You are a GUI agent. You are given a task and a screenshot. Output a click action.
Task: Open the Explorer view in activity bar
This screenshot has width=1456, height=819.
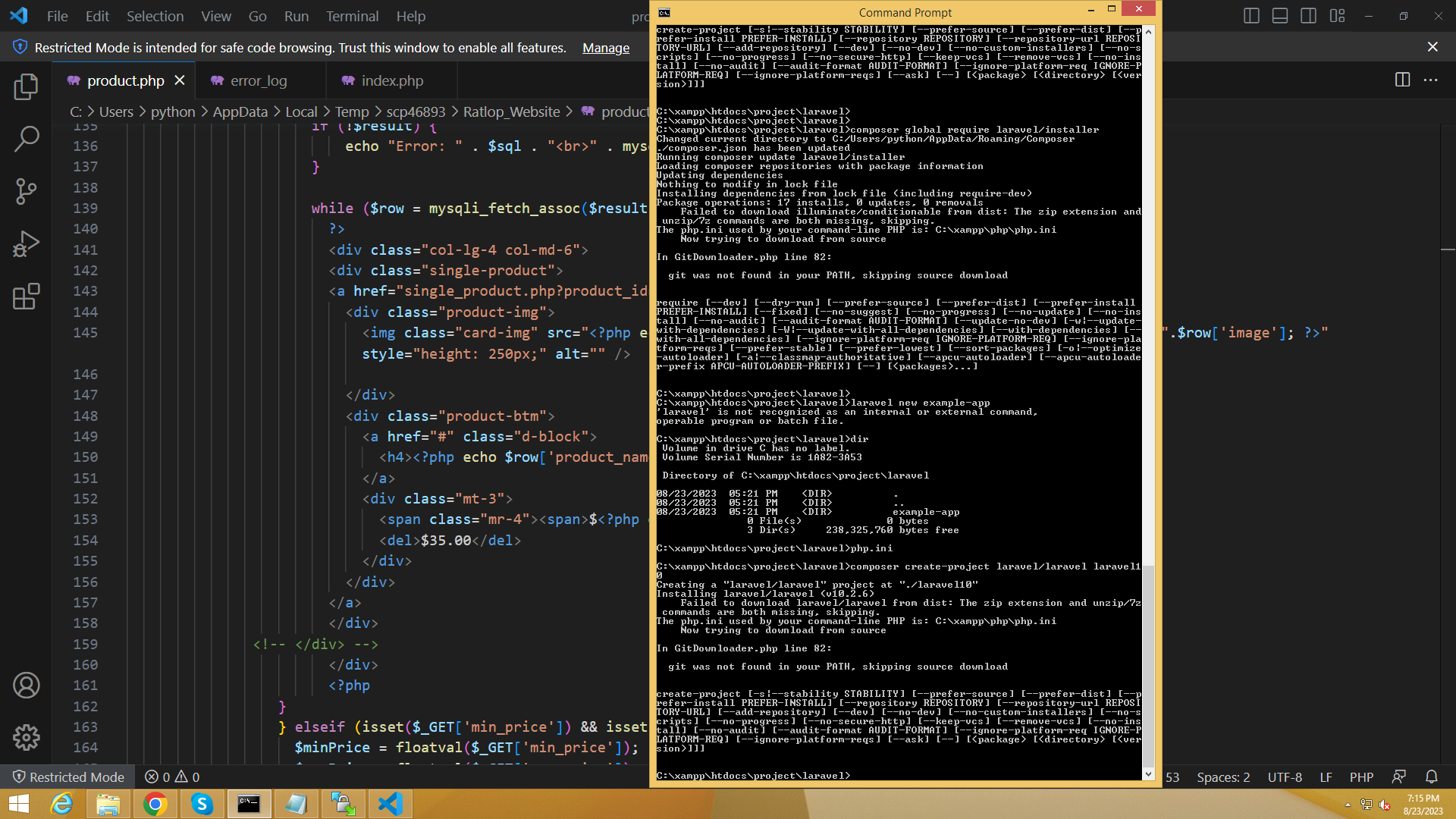(x=26, y=86)
